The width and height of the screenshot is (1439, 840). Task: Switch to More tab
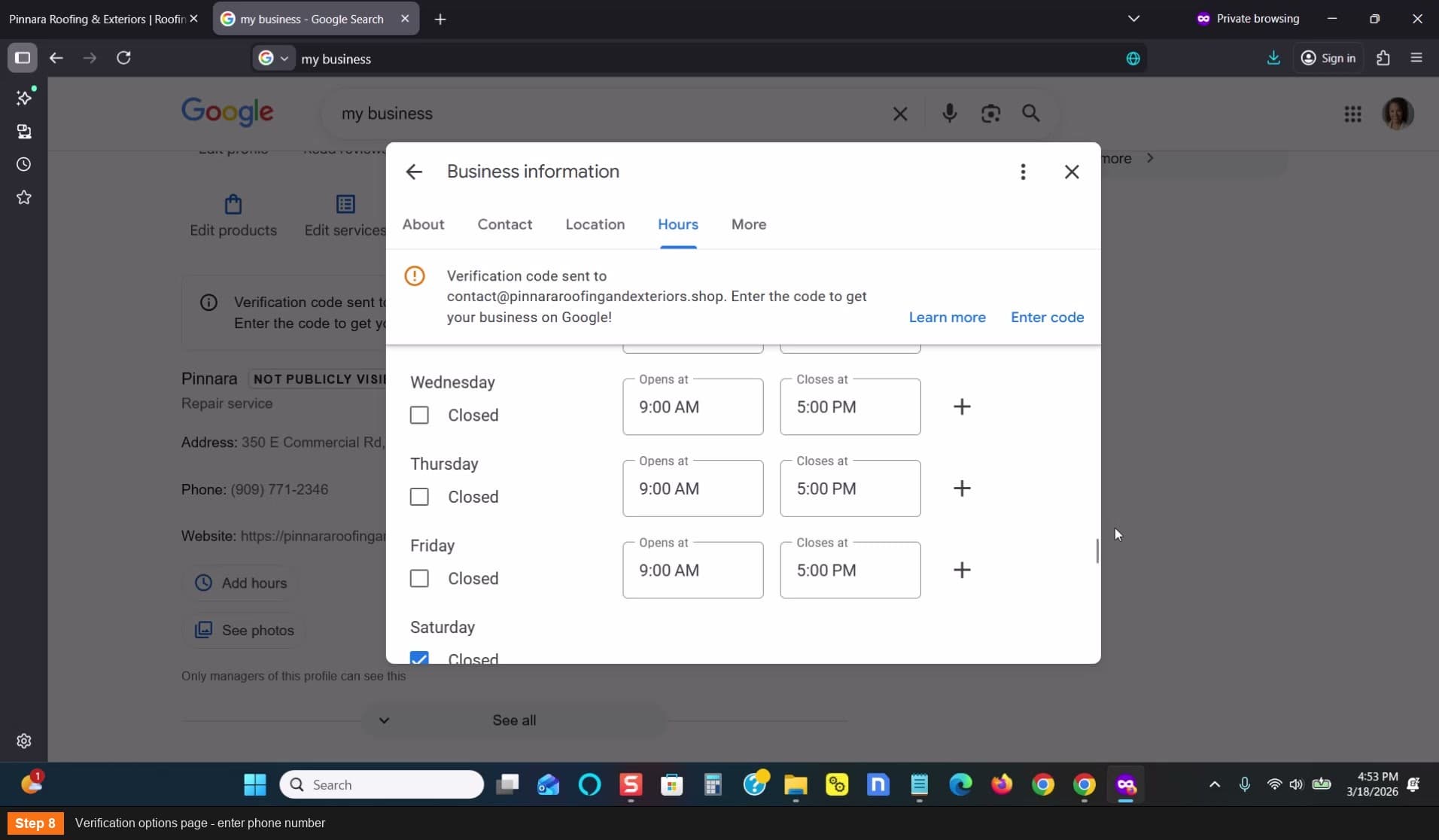pyautogui.click(x=749, y=224)
